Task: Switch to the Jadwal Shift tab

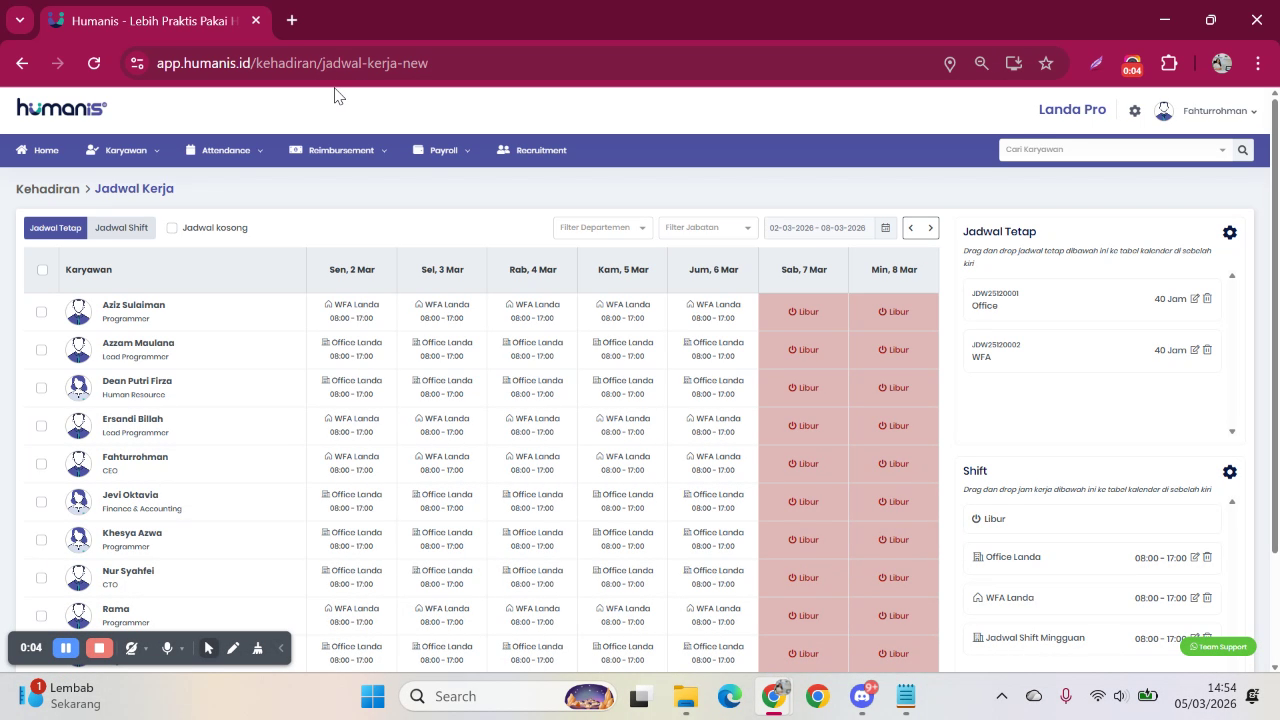Action: pos(121,228)
